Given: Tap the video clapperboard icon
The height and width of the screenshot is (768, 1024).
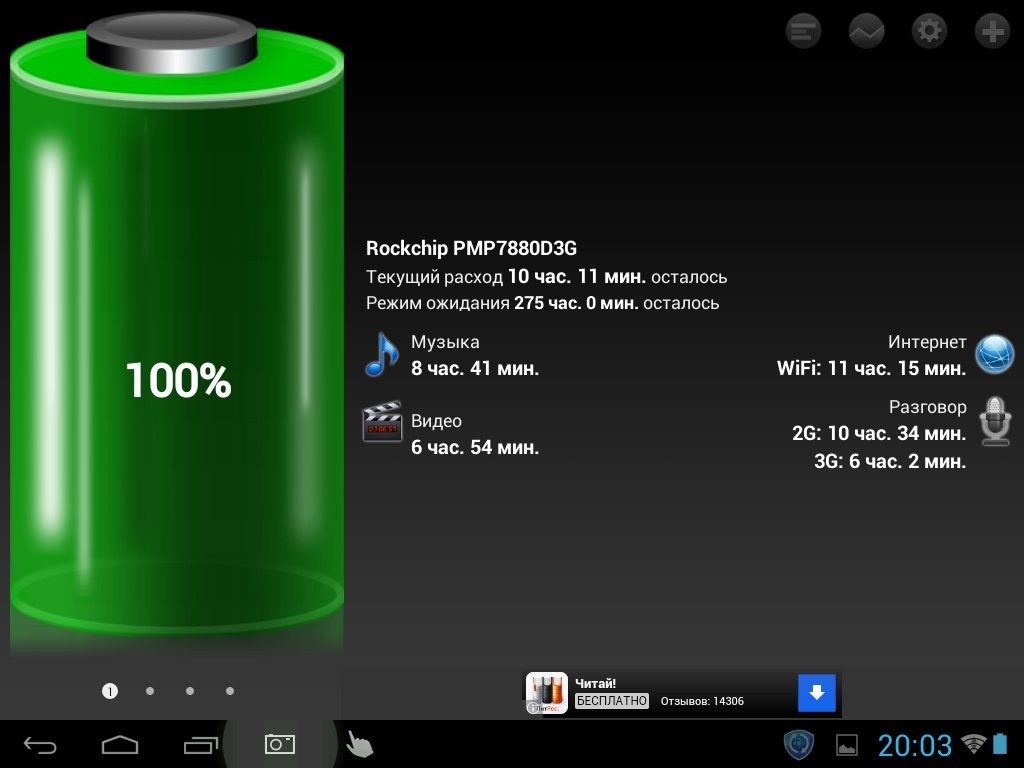Looking at the screenshot, I should tap(381, 422).
